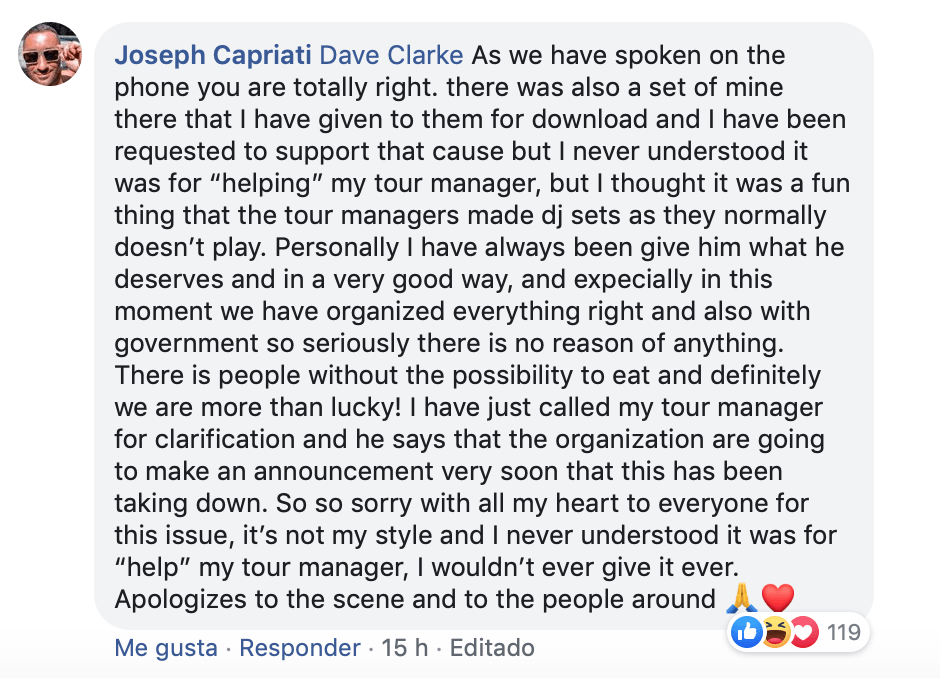Open the 15 h timestamp link

pos(406,648)
